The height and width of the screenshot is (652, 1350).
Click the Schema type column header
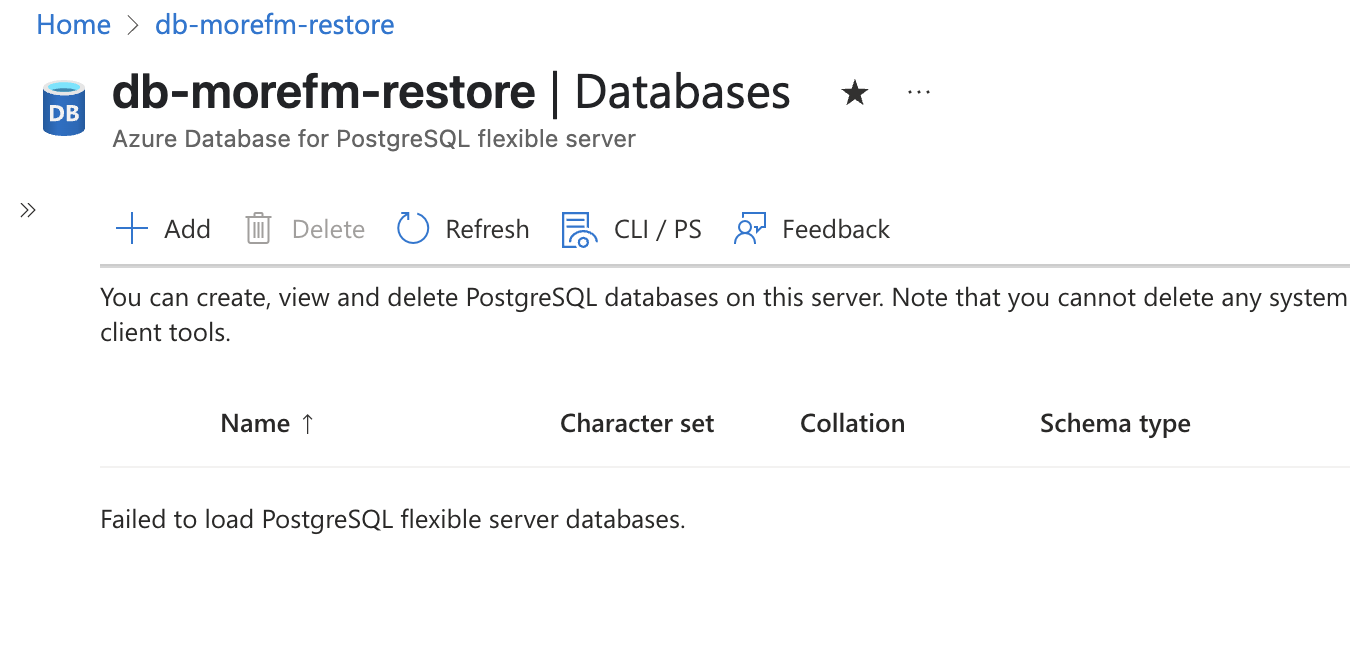pyautogui.click(x=1115, y=424)
